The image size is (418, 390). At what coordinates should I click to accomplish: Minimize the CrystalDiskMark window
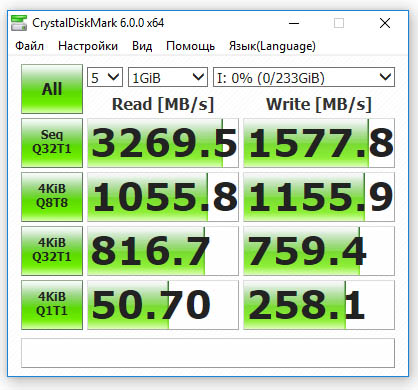point(294,23)
